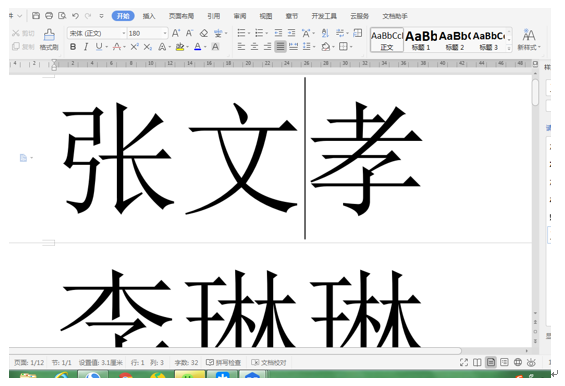Apply the 正文 (Normal) style

pos(387,40)
